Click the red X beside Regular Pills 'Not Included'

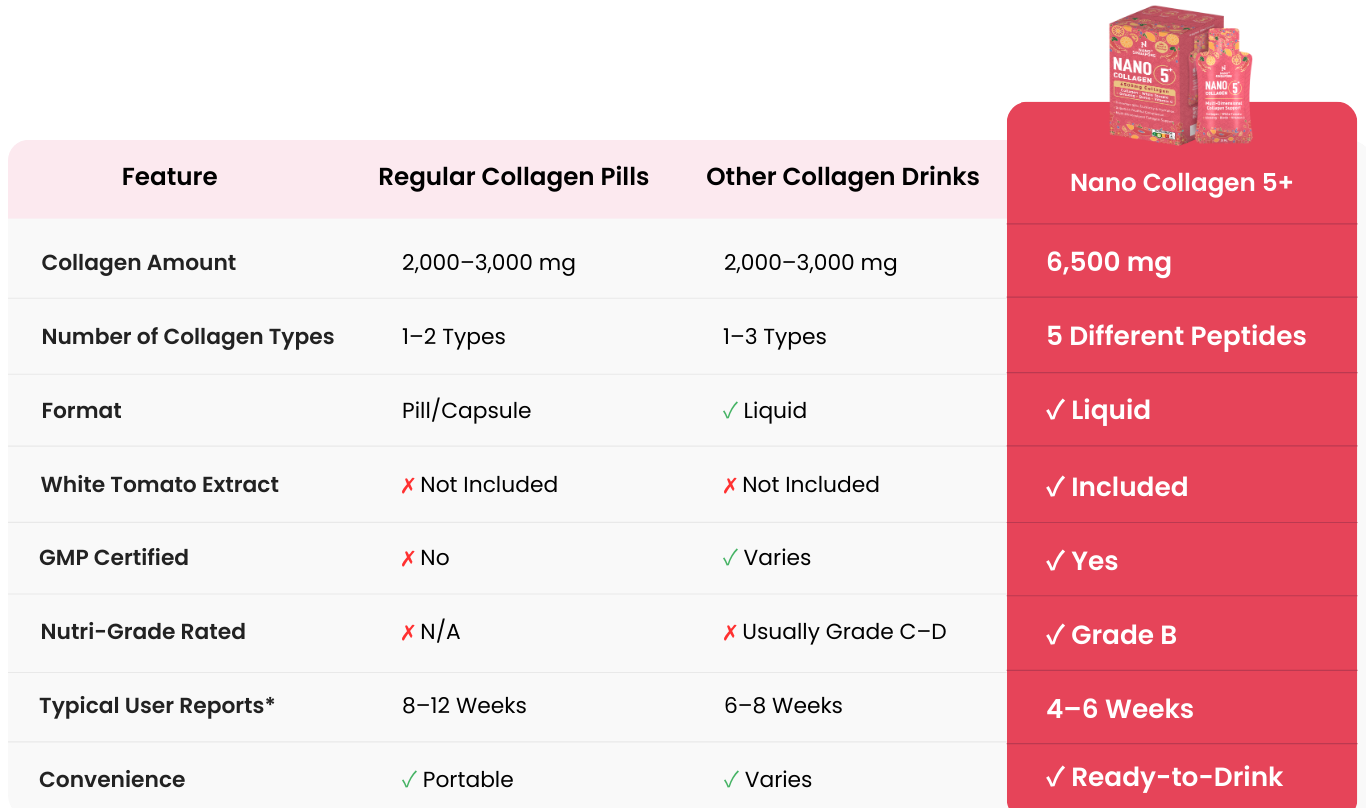408,486
